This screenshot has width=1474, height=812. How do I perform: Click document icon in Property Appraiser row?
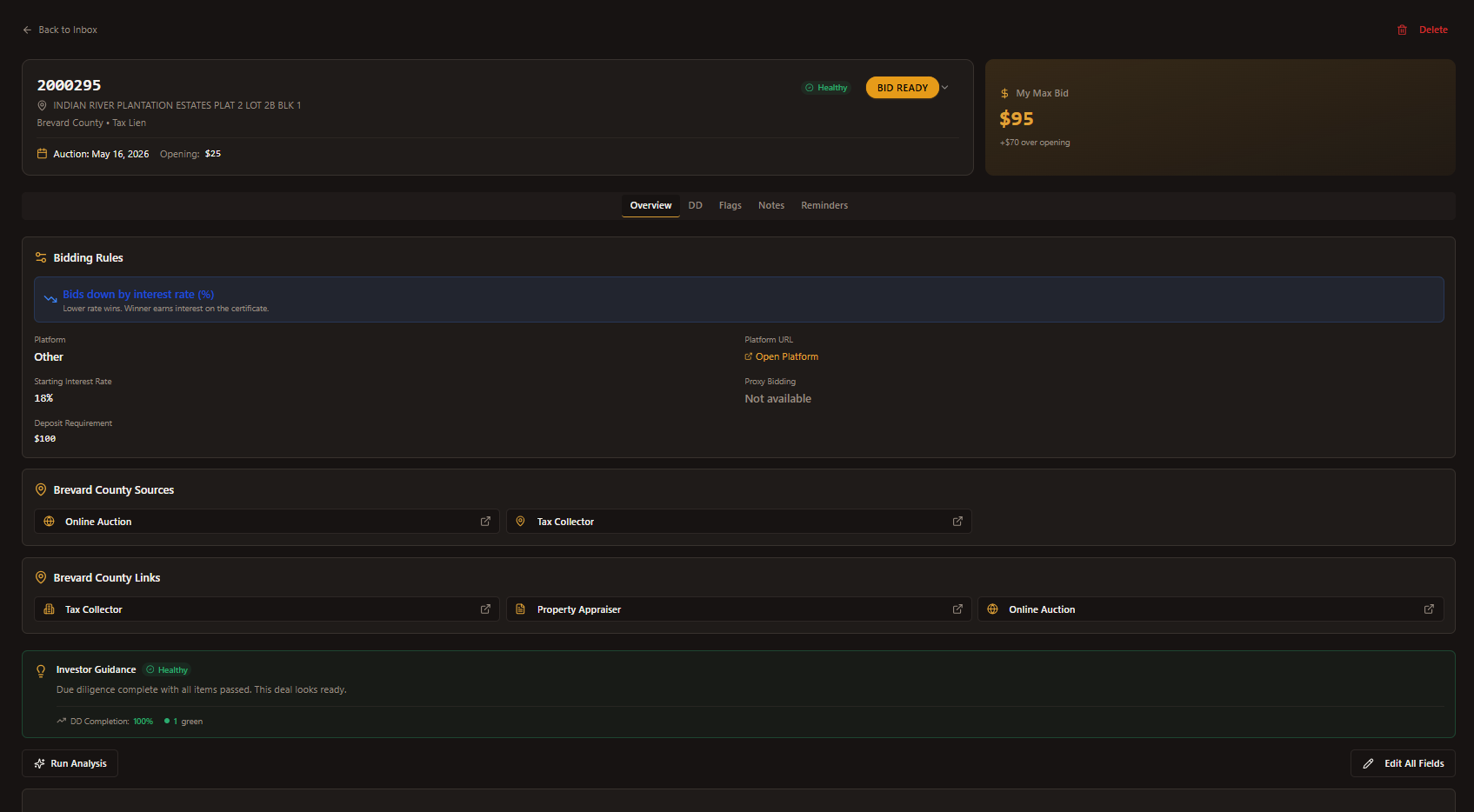coord(521,609)
